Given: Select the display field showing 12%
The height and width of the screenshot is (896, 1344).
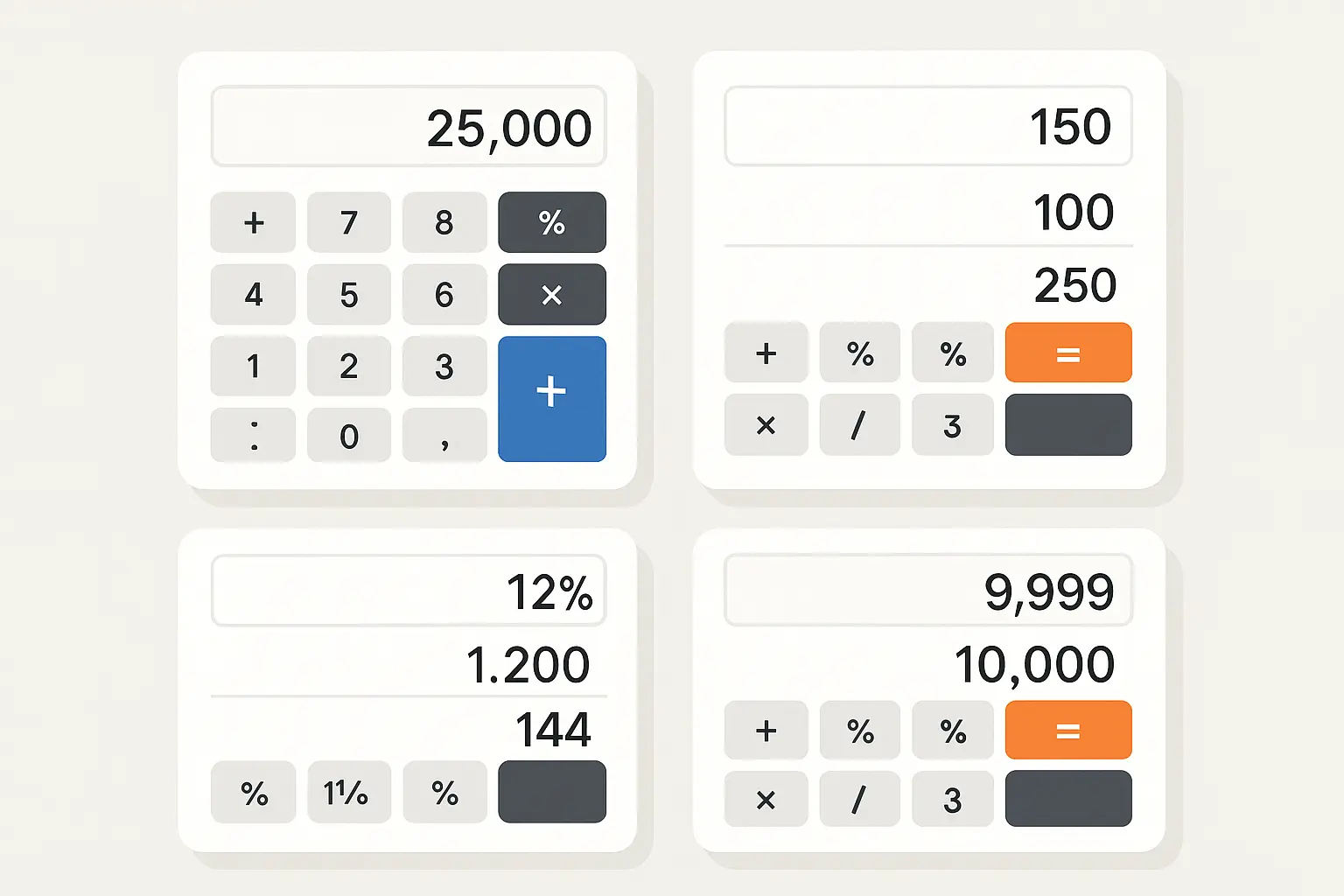Looking at the screenshot, I should (408, 591).
